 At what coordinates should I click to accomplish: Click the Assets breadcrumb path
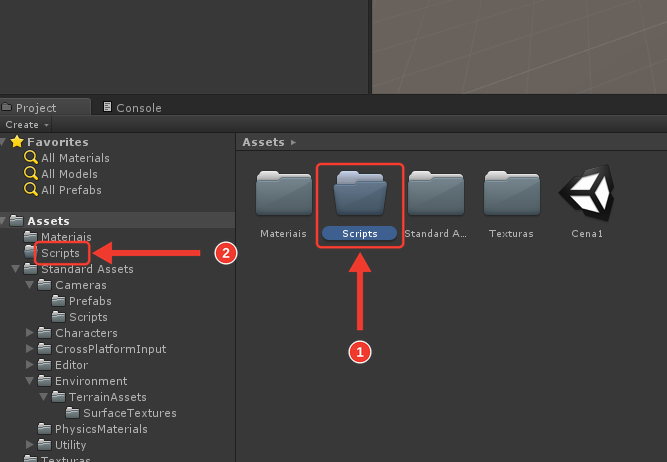tap(263, 142)
